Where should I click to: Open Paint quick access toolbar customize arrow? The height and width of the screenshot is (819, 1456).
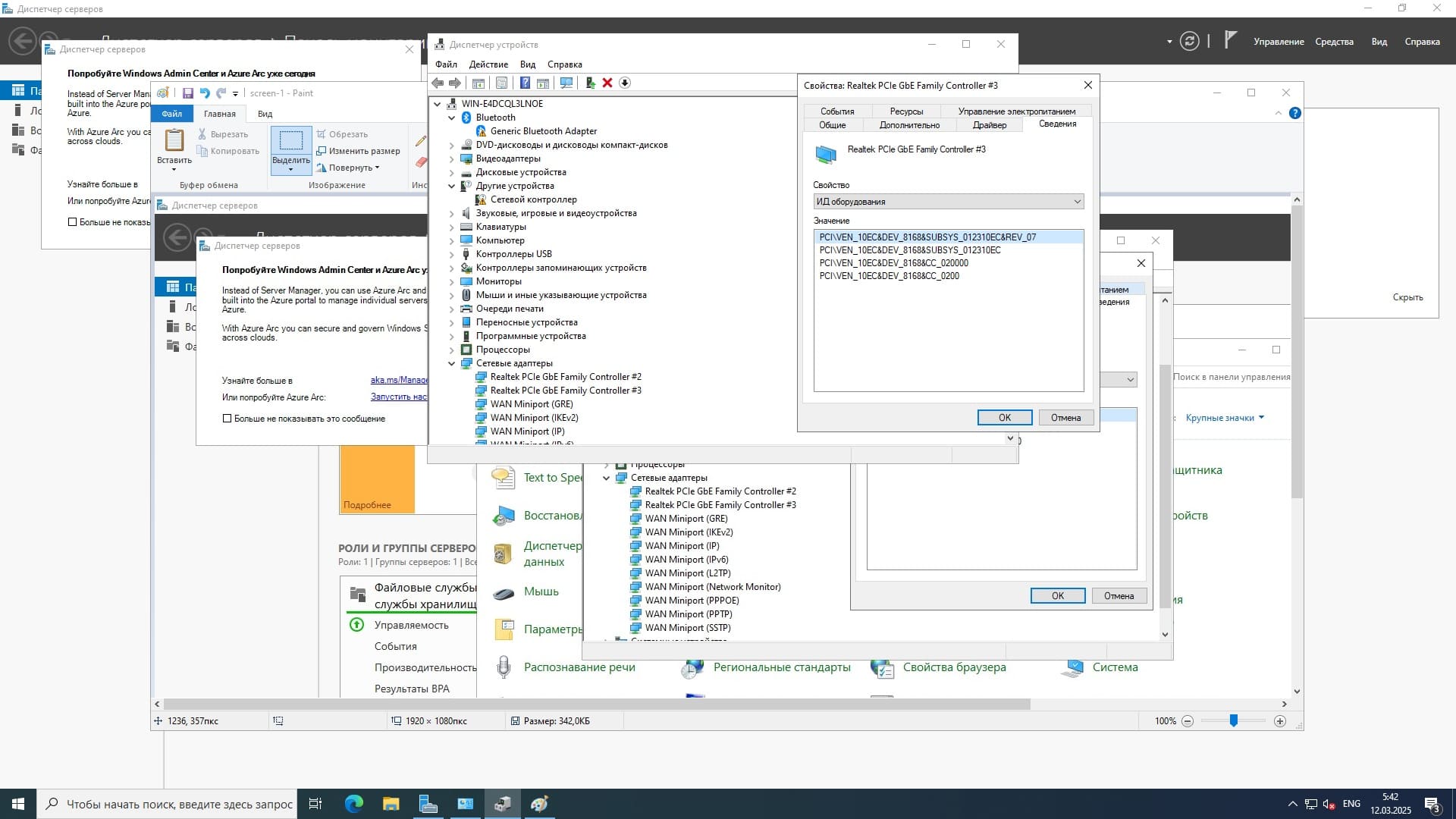(236, 94)
